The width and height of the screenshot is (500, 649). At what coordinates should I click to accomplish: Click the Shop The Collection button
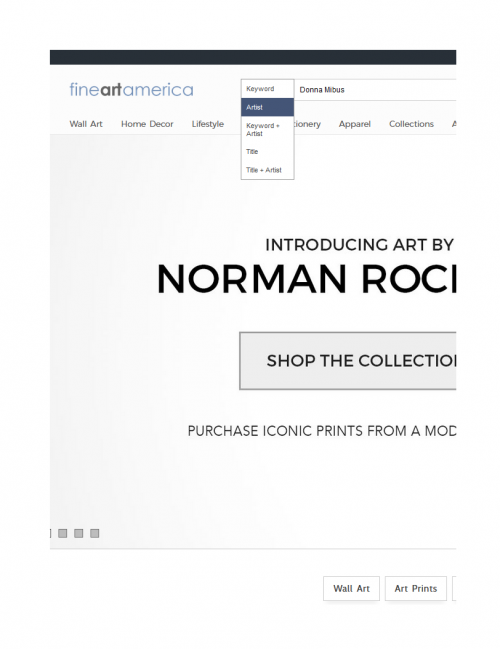pos(348,361)
